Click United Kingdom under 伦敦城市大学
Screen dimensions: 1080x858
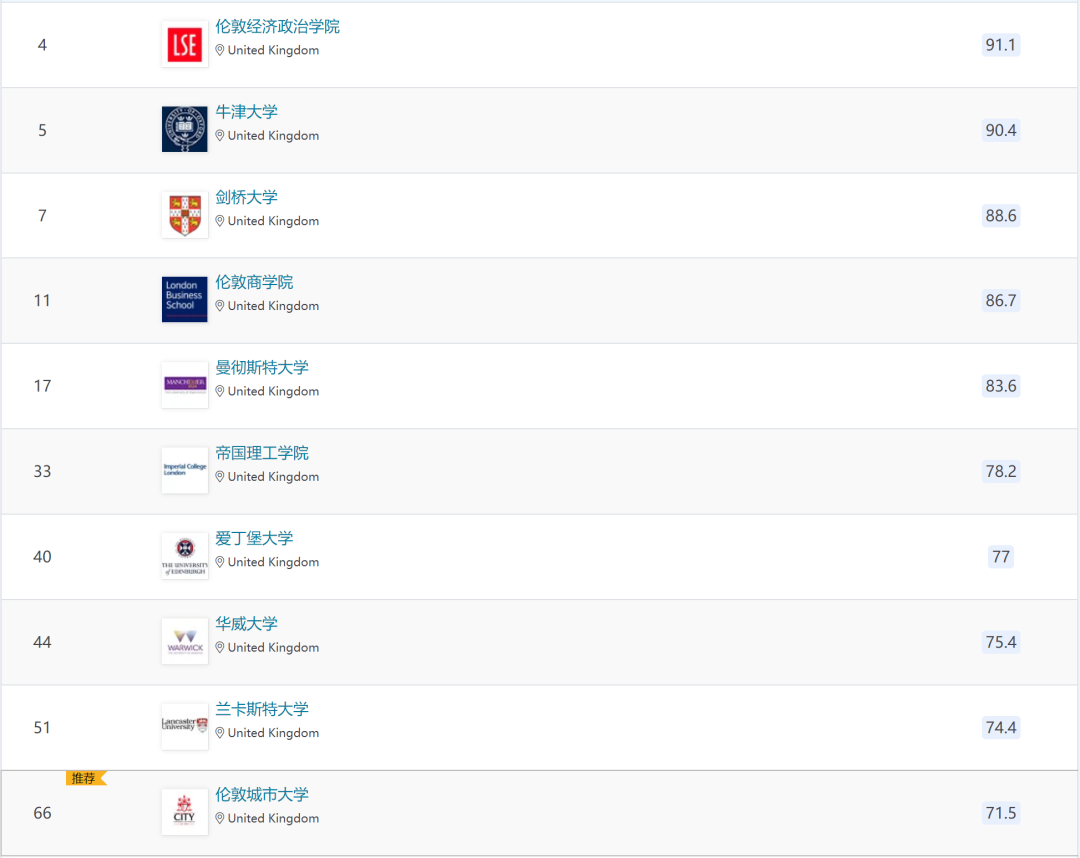273,818
